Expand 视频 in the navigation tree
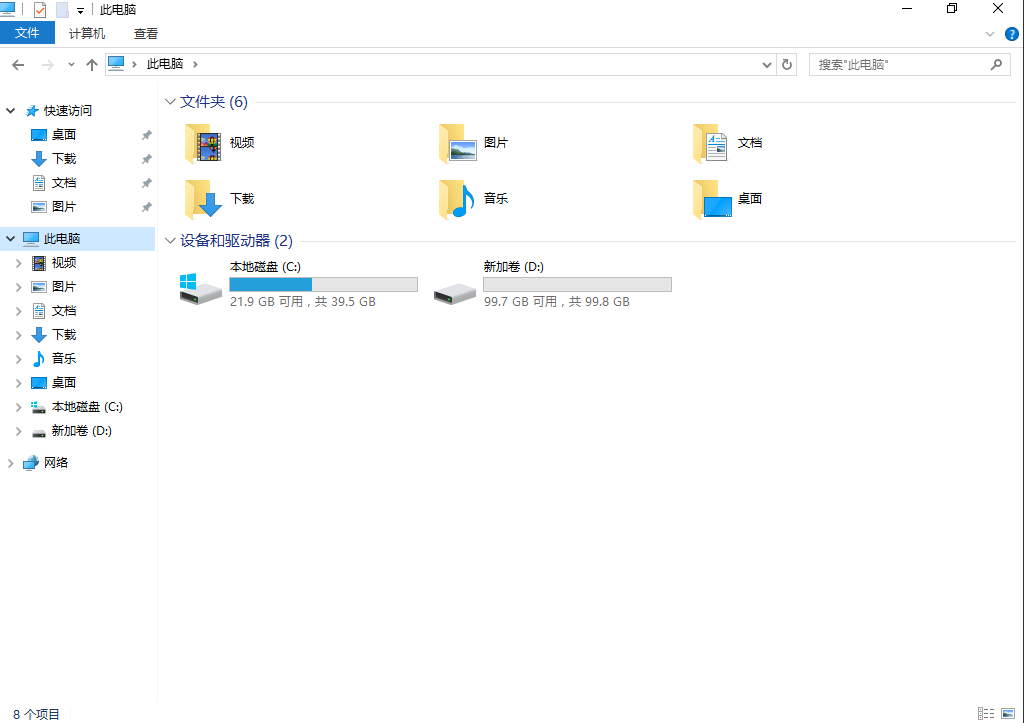 (x=18, y=263)
